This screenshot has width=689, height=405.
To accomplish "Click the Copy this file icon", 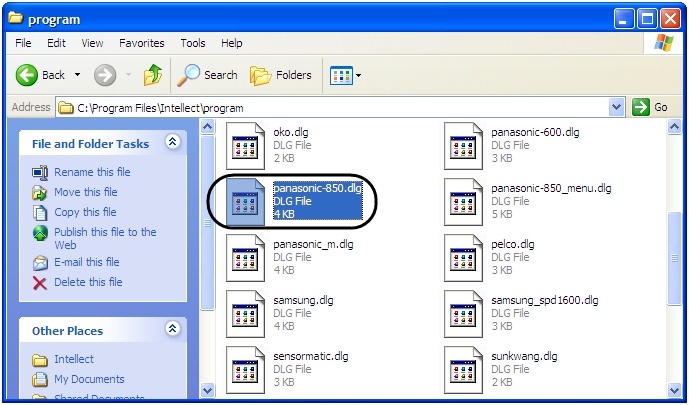I will tap(40, 213).
